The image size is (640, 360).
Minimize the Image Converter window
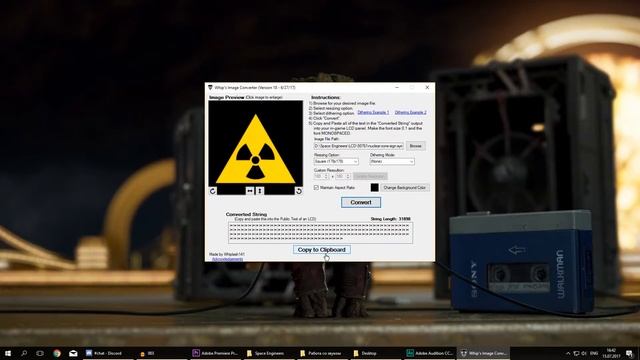(397, 87)
